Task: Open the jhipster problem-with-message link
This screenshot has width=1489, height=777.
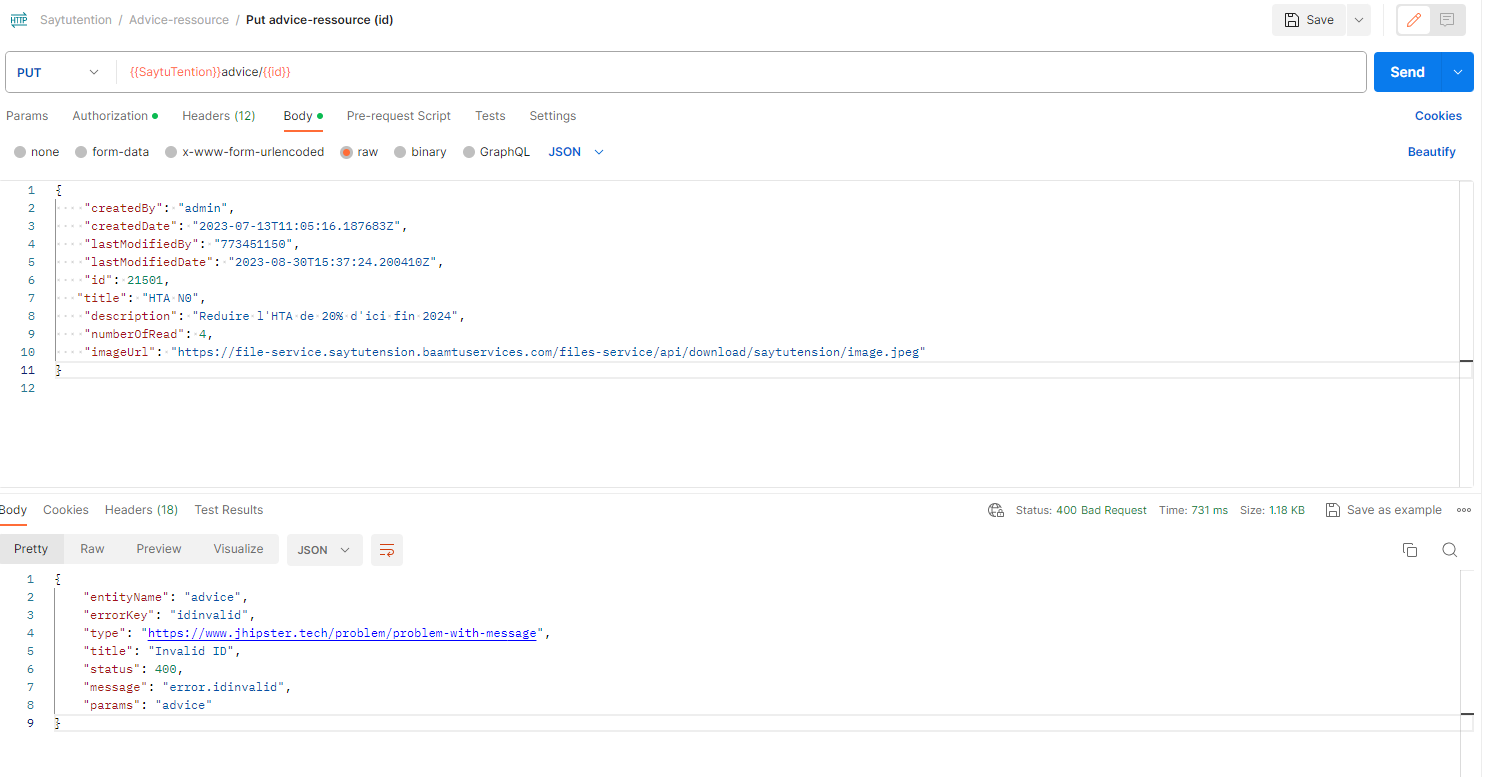Action: pos(342,633)
